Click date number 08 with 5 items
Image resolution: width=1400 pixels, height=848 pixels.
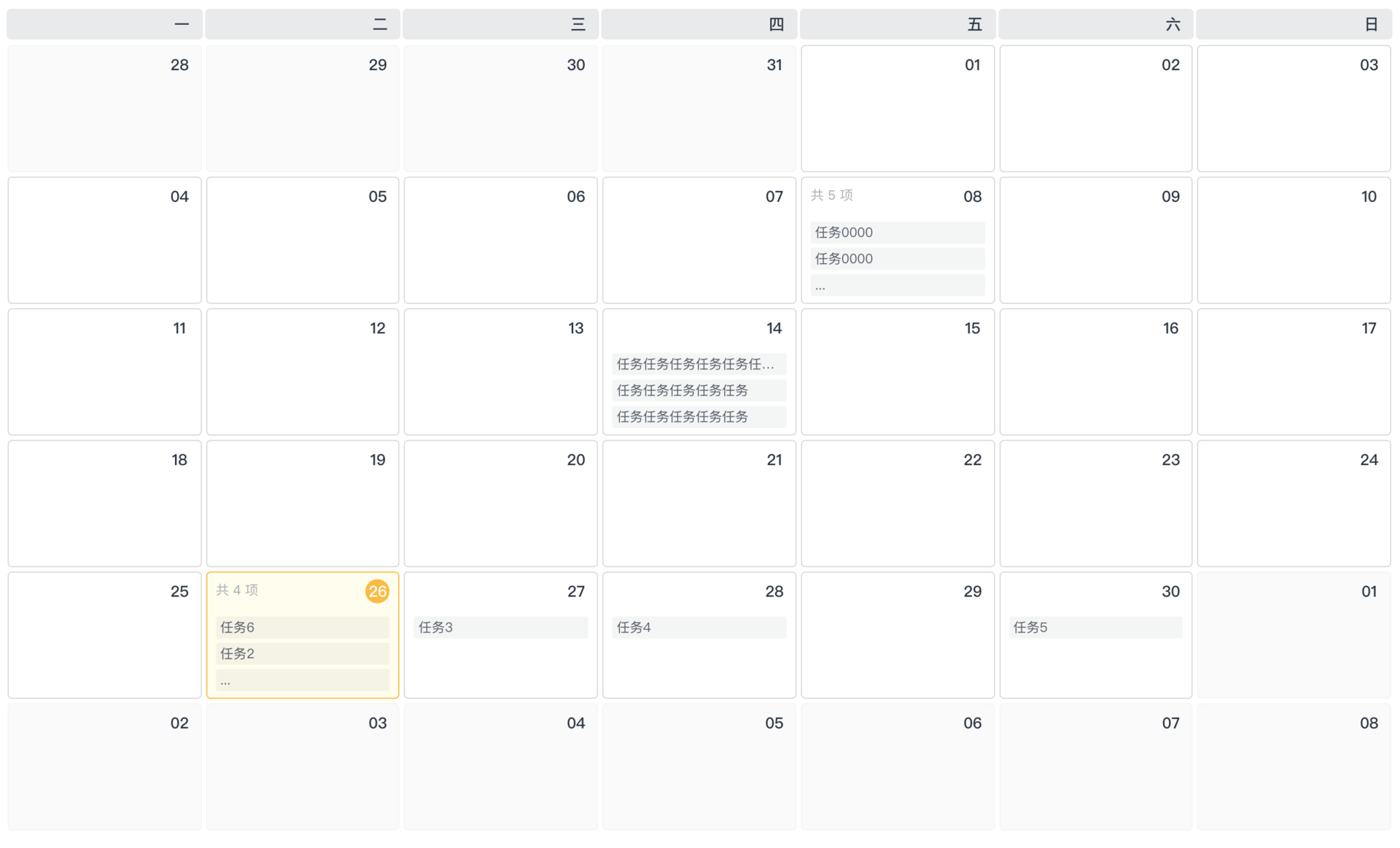pyautogui.click(x=972, y=197)
